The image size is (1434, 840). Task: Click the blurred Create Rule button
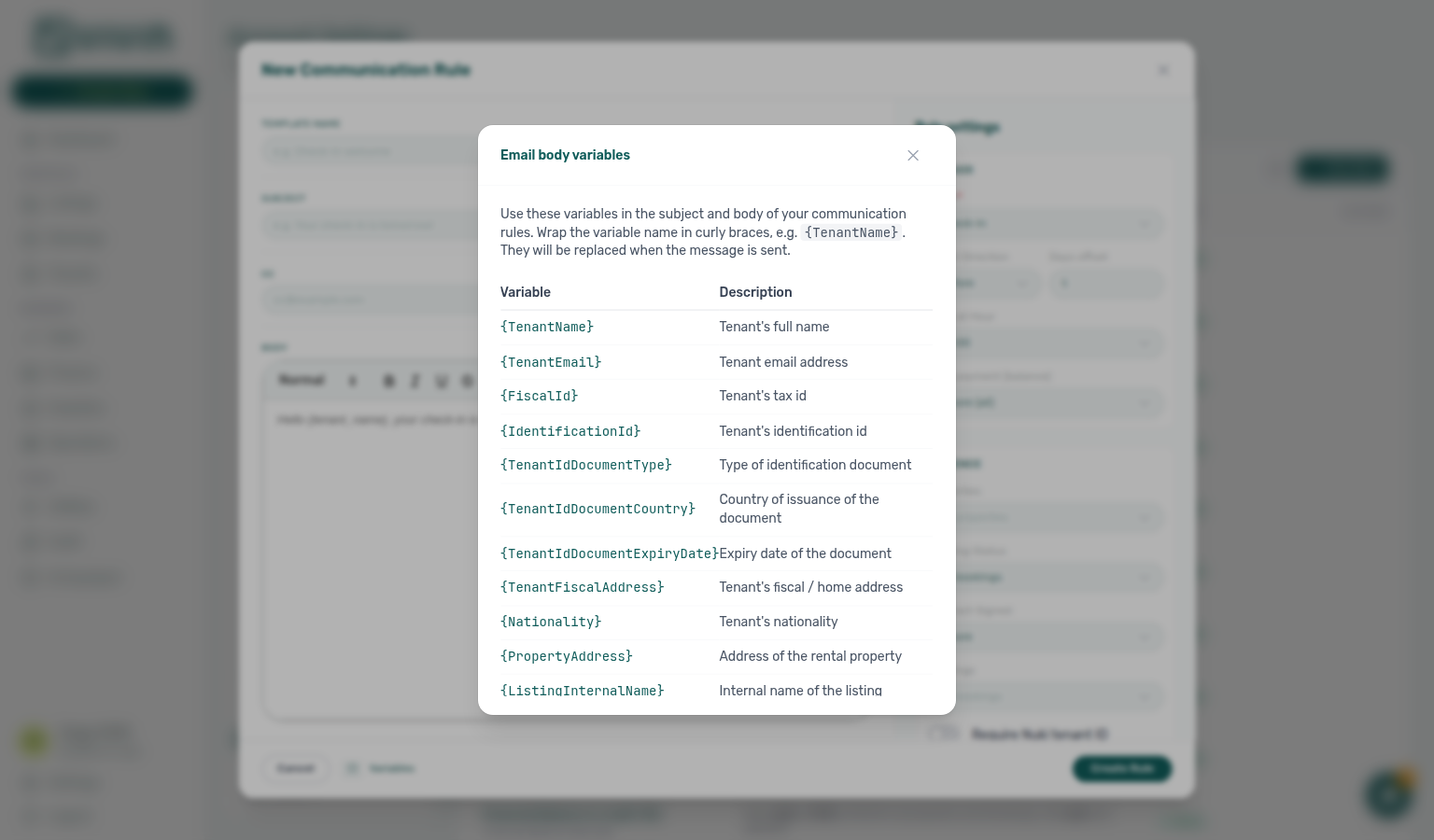[1122, 768]
